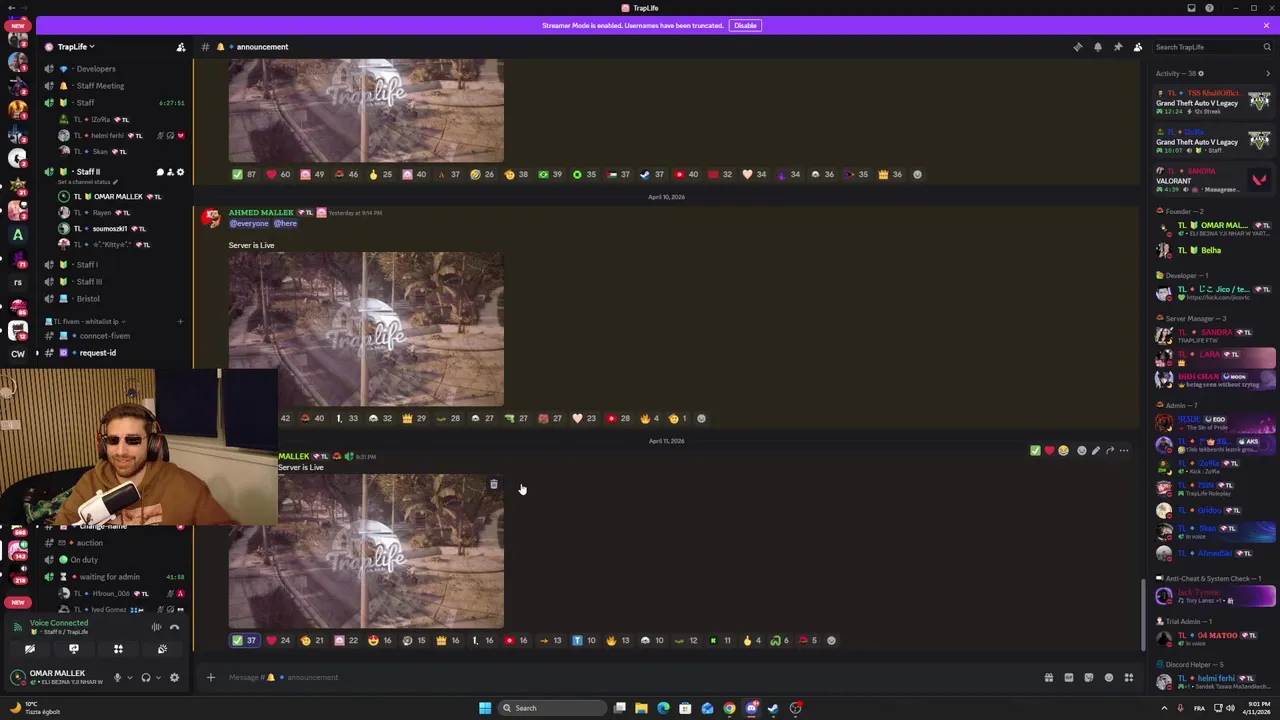This screenshot has height=720, width=1280.
Task: Mute microphone in user panel
Action: [117, 678]
